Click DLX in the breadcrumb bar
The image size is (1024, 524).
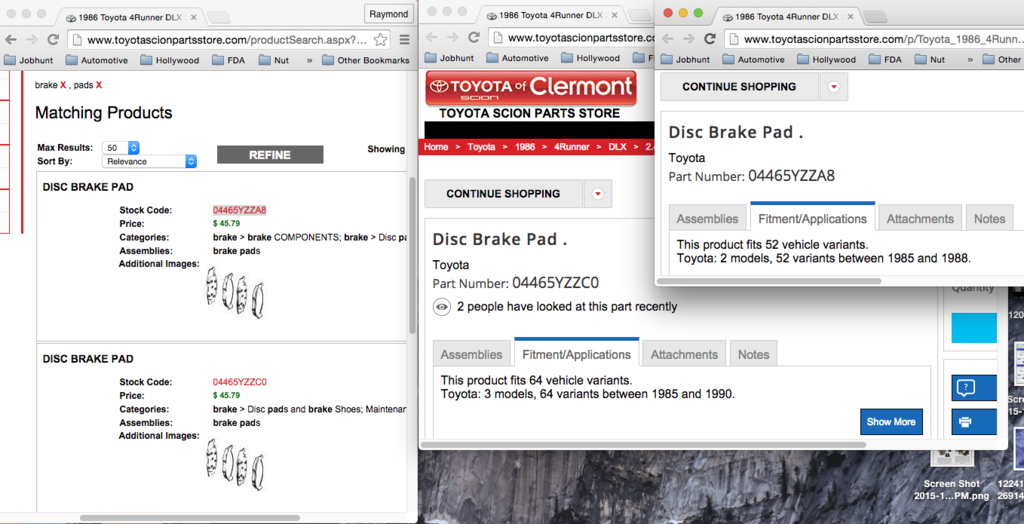click(x=617, y=147)
